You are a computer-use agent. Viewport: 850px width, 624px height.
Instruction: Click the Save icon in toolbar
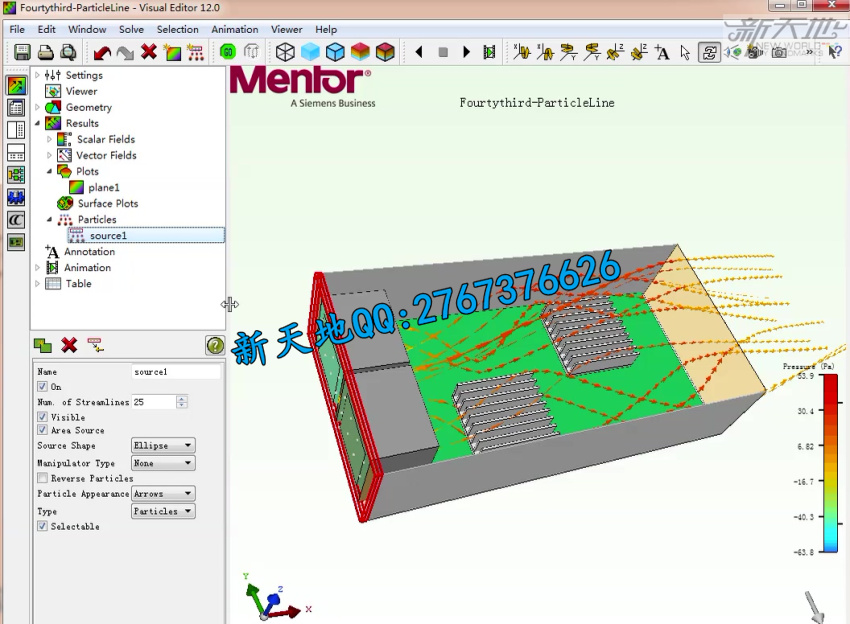[x=21, y=52]
